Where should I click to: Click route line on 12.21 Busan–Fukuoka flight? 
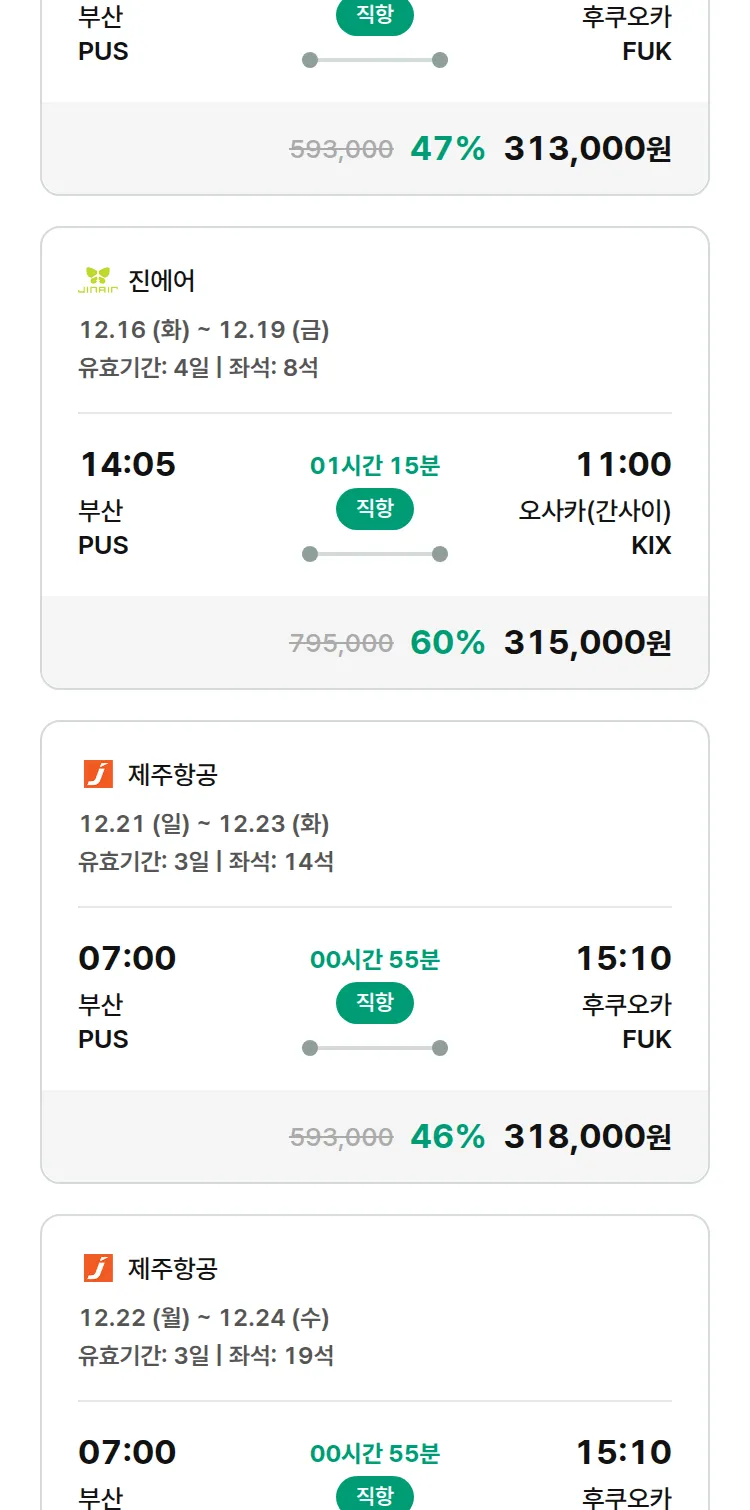click(x=375, y=1048)
